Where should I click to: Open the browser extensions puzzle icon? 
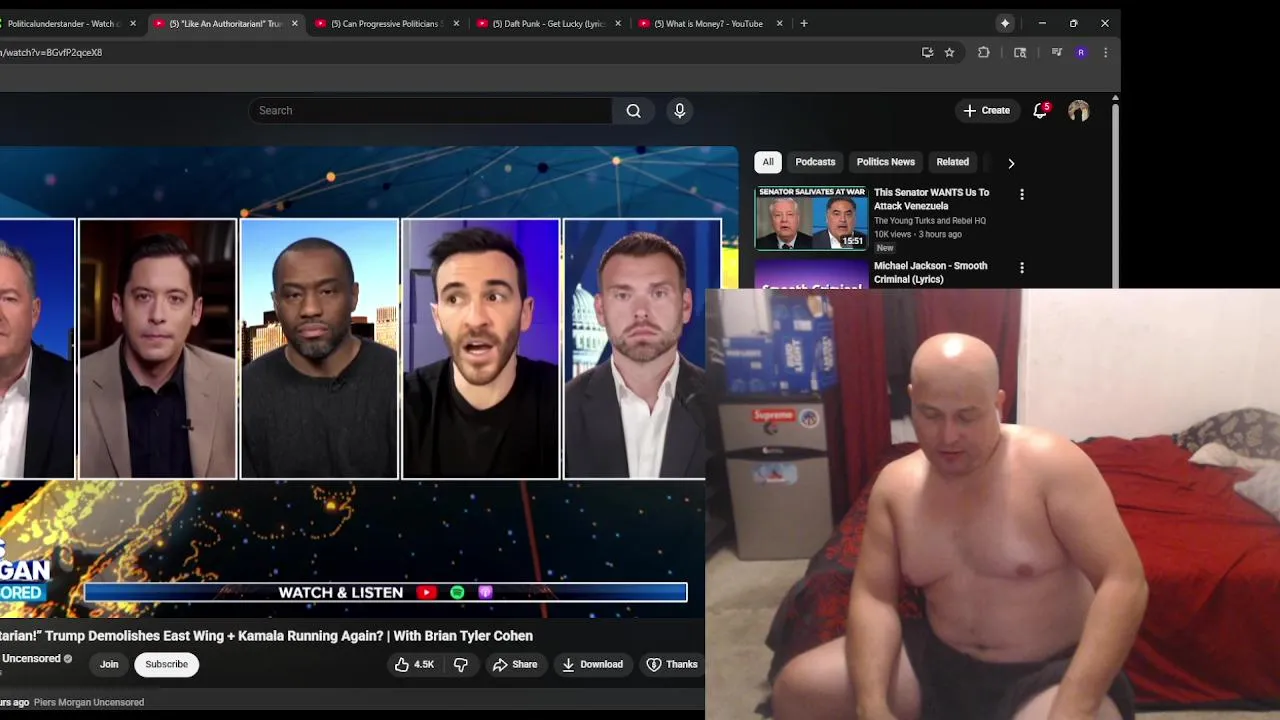pos(984,52)
